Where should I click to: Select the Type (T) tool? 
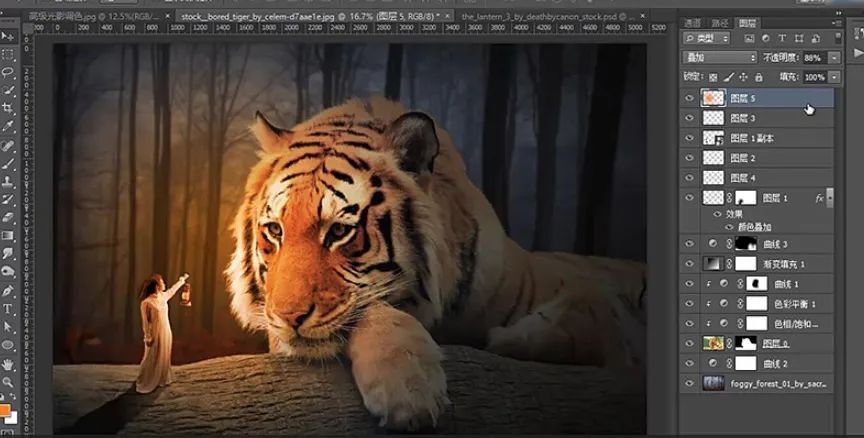pos(7,309)
